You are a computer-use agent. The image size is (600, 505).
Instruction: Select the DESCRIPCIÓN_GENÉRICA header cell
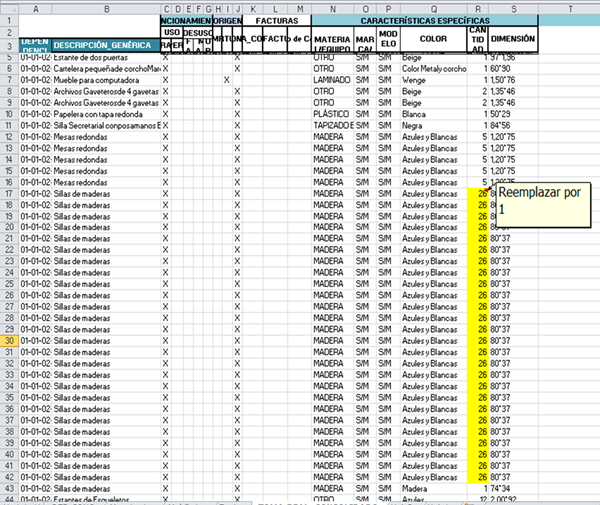point(106,45)
